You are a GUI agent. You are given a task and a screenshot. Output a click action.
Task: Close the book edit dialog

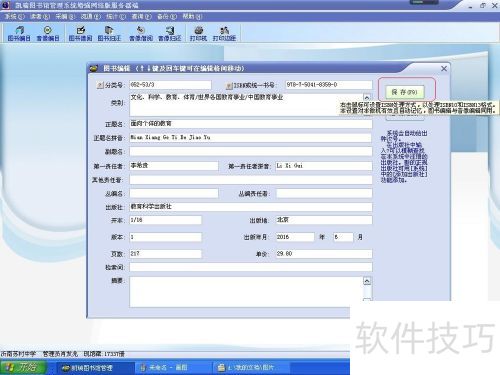[x=444, y=68]
